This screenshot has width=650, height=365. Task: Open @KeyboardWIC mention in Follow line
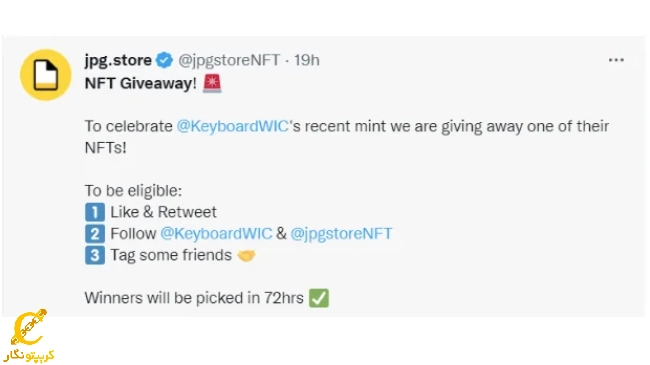coord(216,234)
